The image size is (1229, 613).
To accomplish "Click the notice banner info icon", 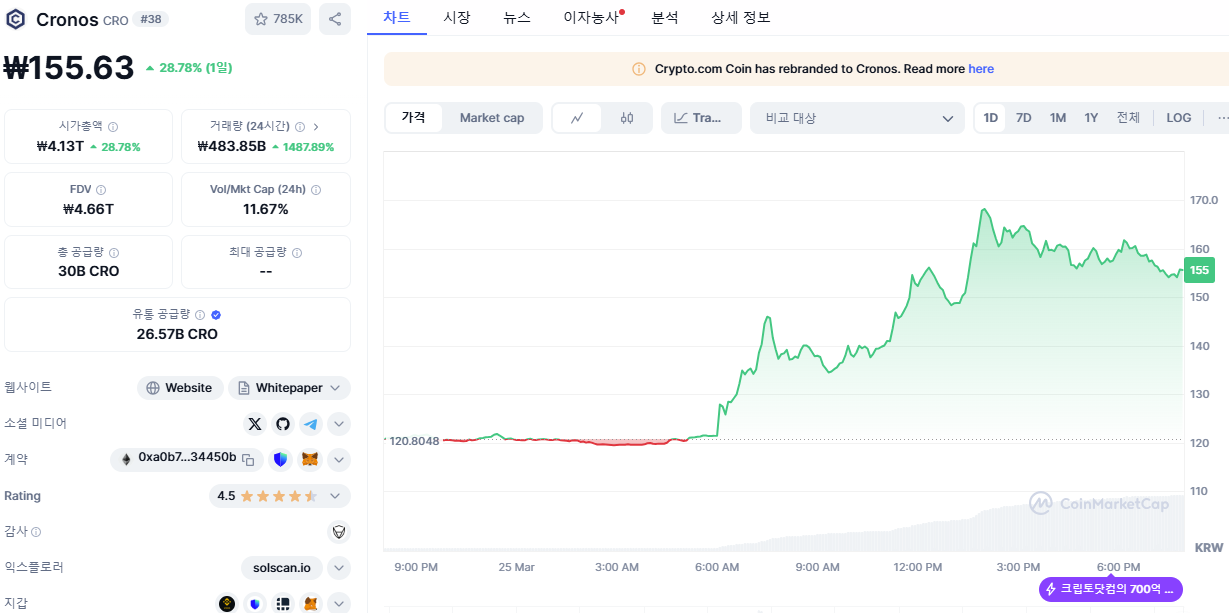I will click(x=639, y=69).
